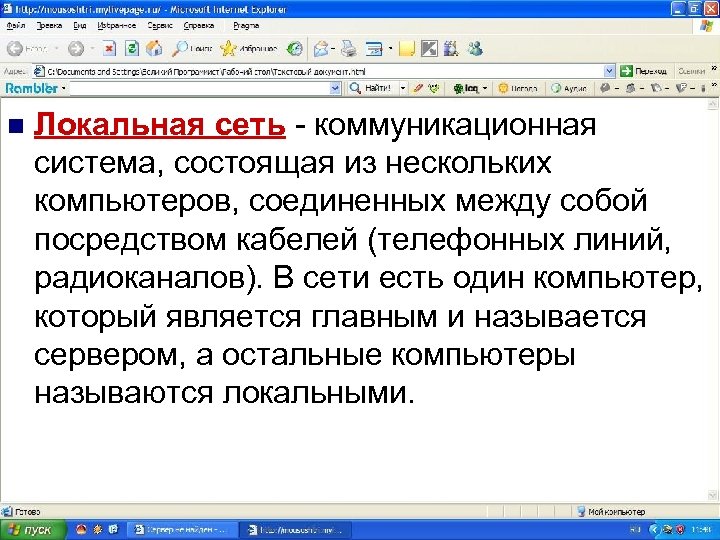Open Favorites star button
720x540 pixels.
[x=249, y=48]
